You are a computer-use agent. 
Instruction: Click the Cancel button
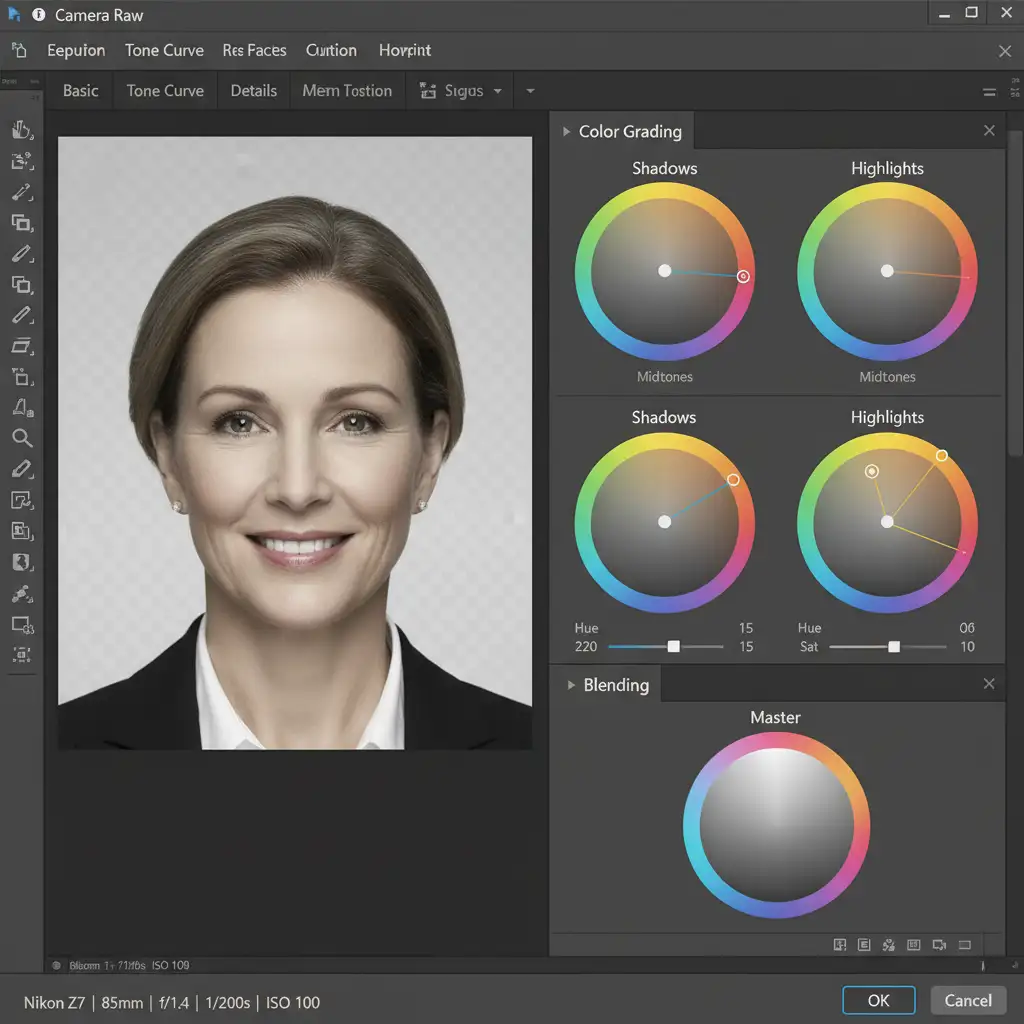coord(968,1000)
